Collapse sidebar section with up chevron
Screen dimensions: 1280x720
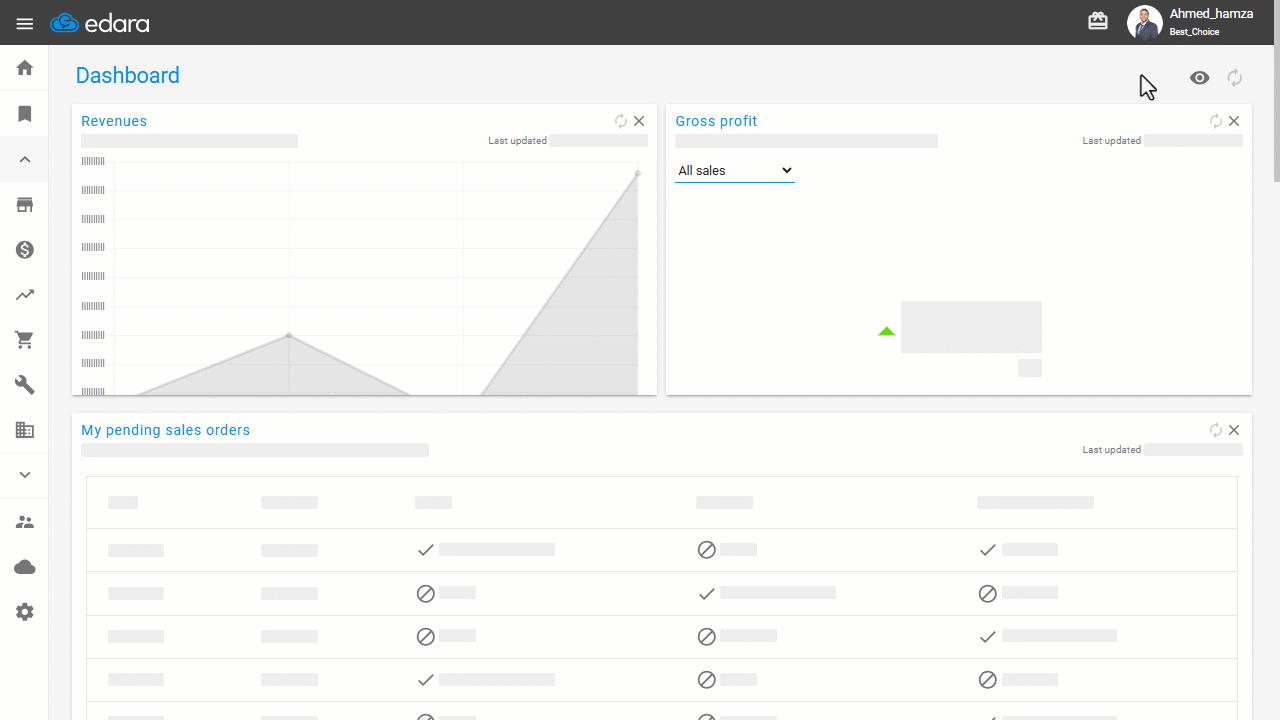[x=25, y=160]
